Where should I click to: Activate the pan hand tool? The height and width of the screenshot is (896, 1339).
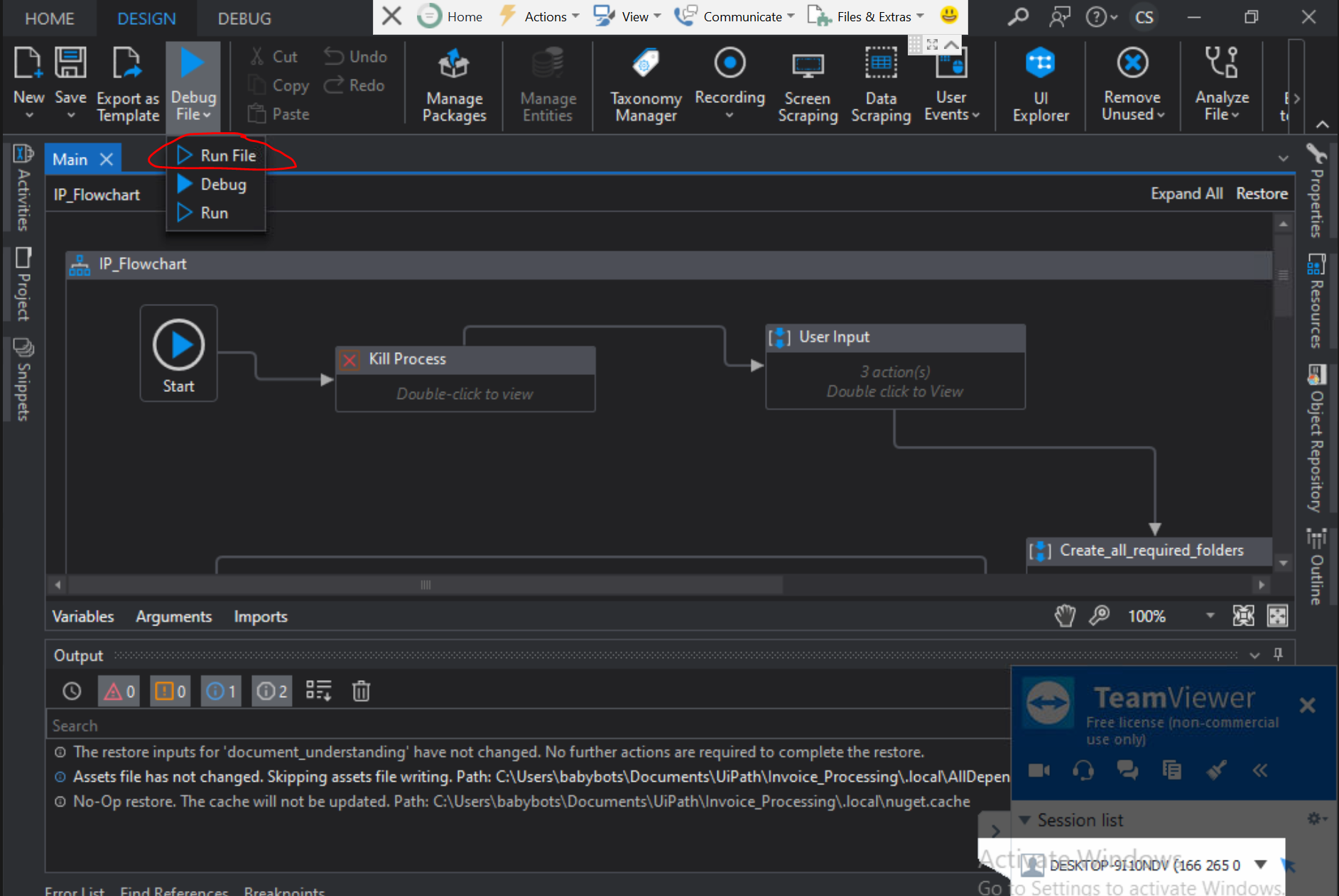coord(1064,616)
